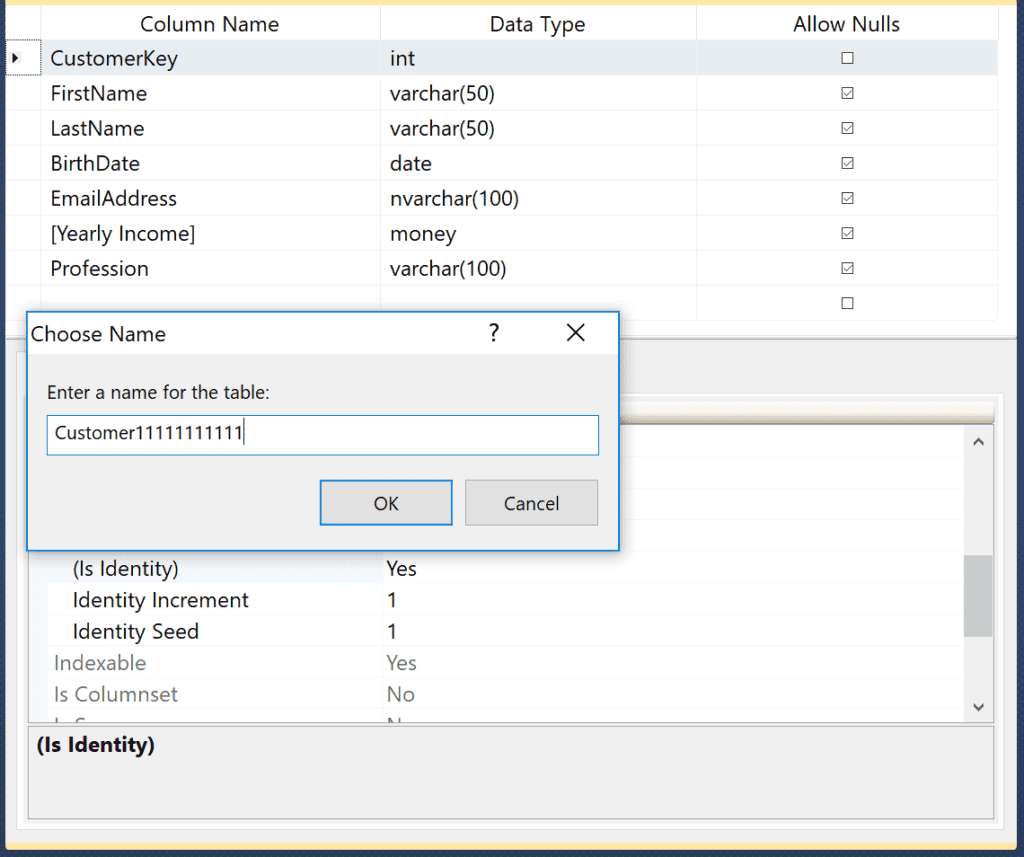Cancel the Choose Name dialog

[531, 503]
